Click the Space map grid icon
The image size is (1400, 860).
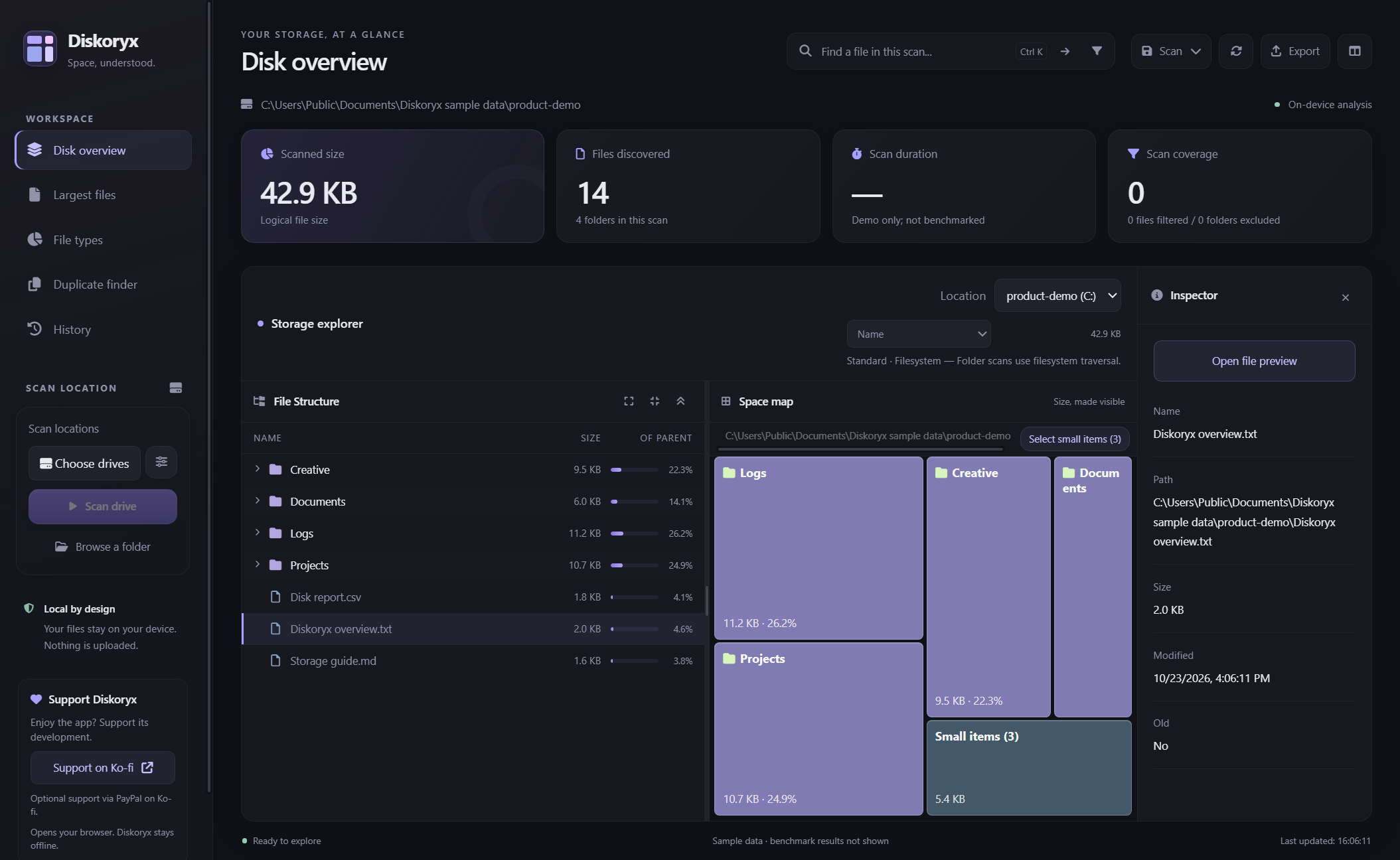click(726, 401)
